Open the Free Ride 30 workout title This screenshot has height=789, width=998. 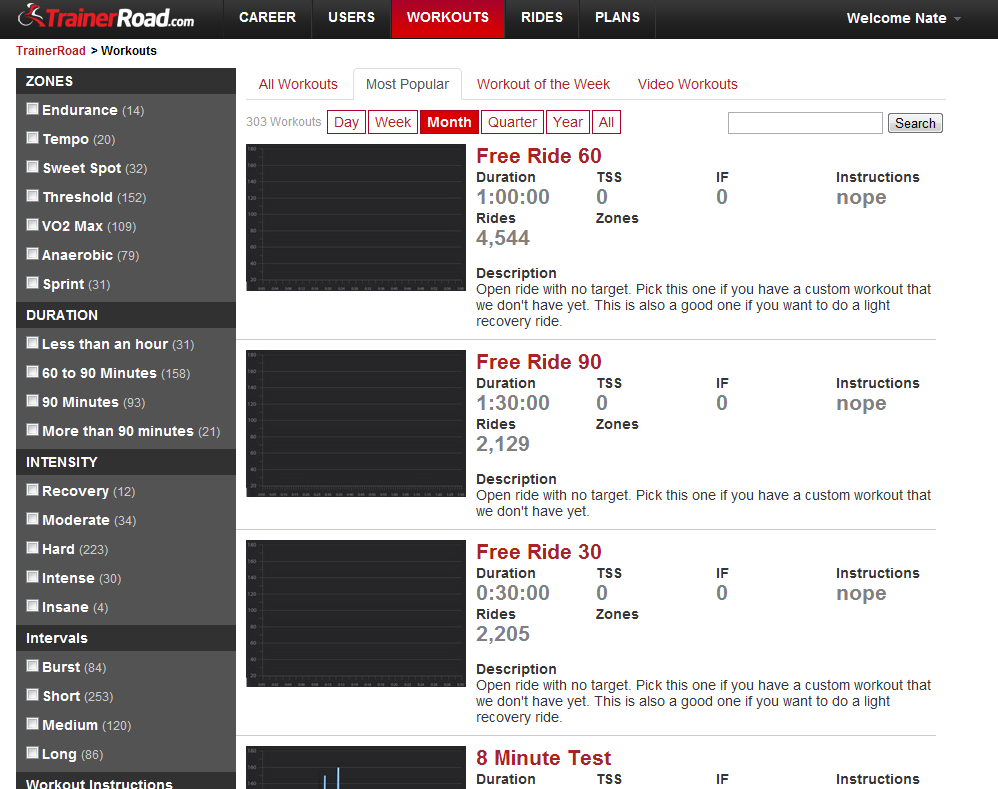pos(538,552)
